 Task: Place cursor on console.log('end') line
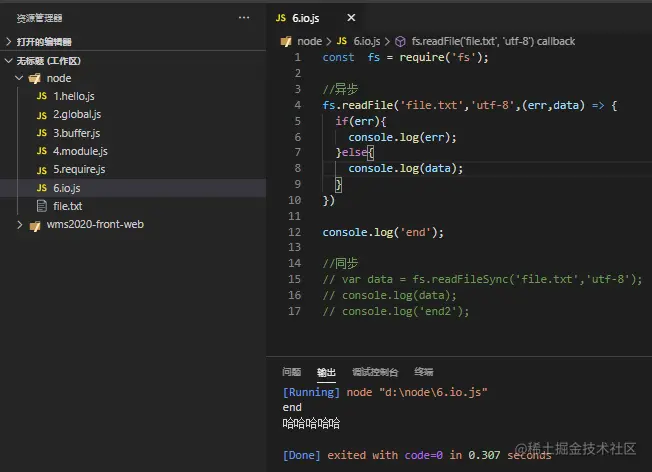click(x=383, y=232)
